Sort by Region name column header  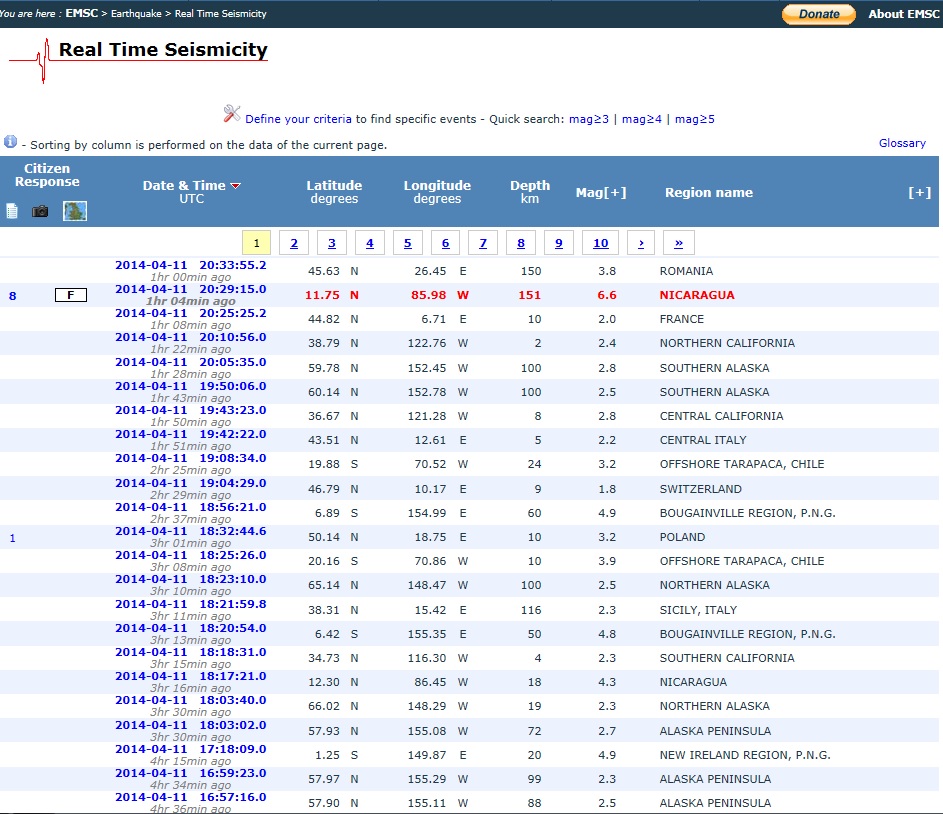[709, 192]
